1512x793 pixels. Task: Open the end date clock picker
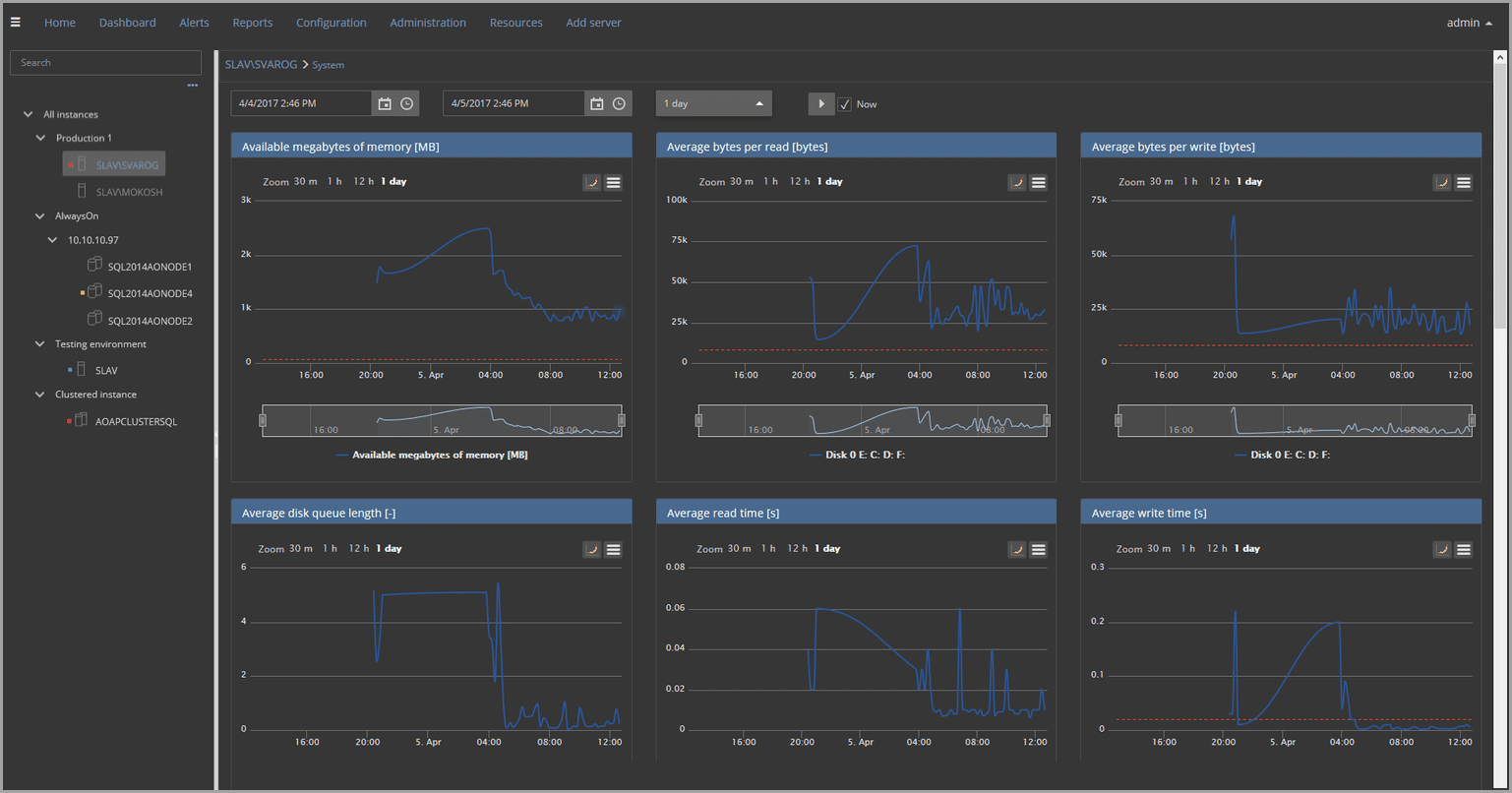point(619,103)
